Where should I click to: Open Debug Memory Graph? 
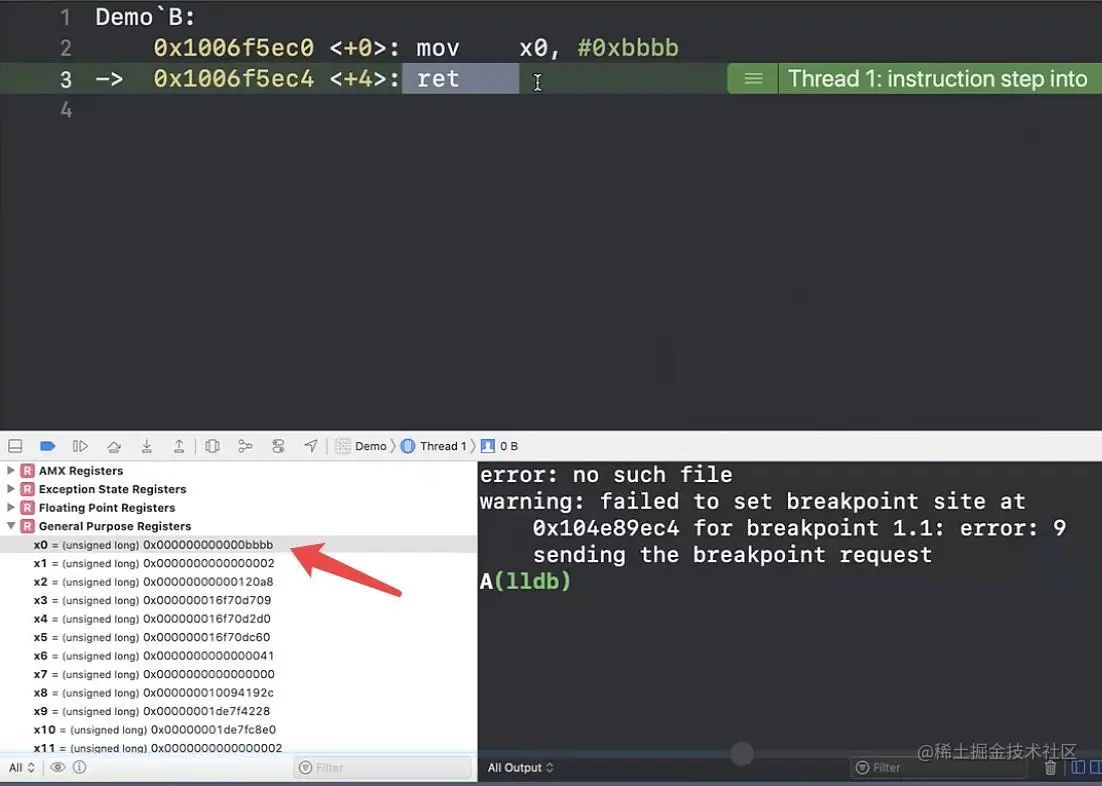pos(245,446)
